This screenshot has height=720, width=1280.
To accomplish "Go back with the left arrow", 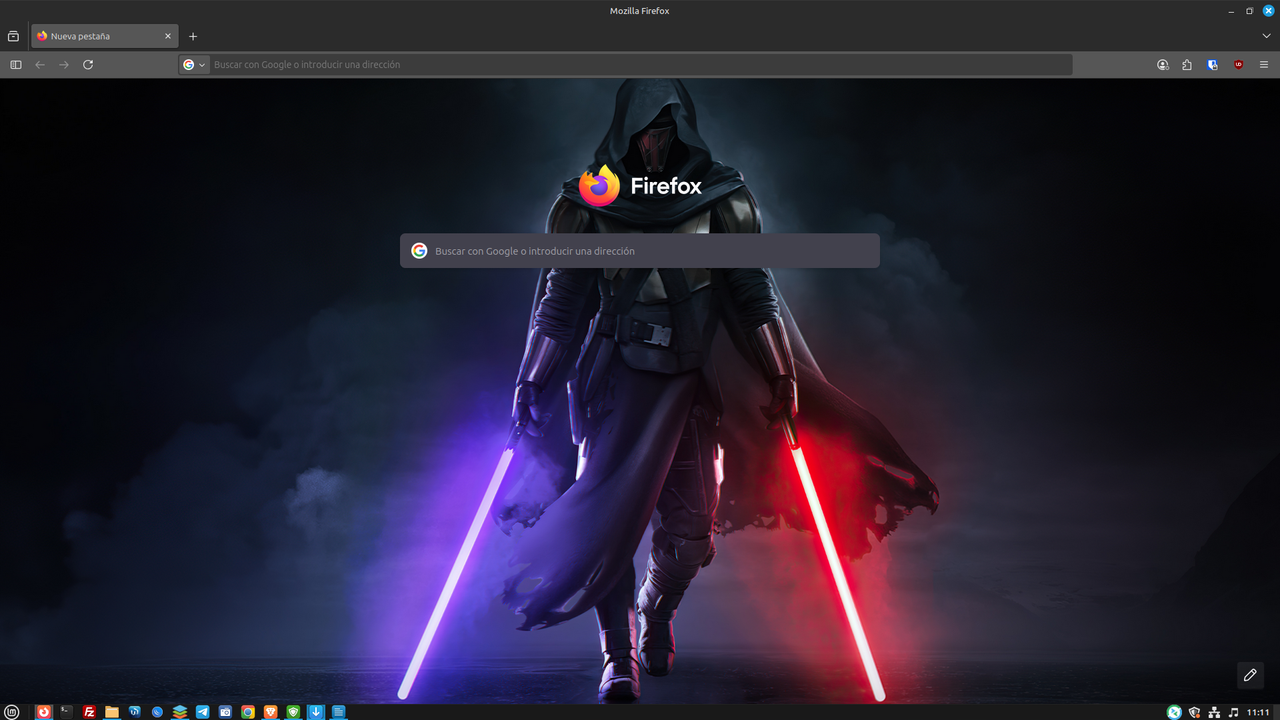I will click(40, 64).
